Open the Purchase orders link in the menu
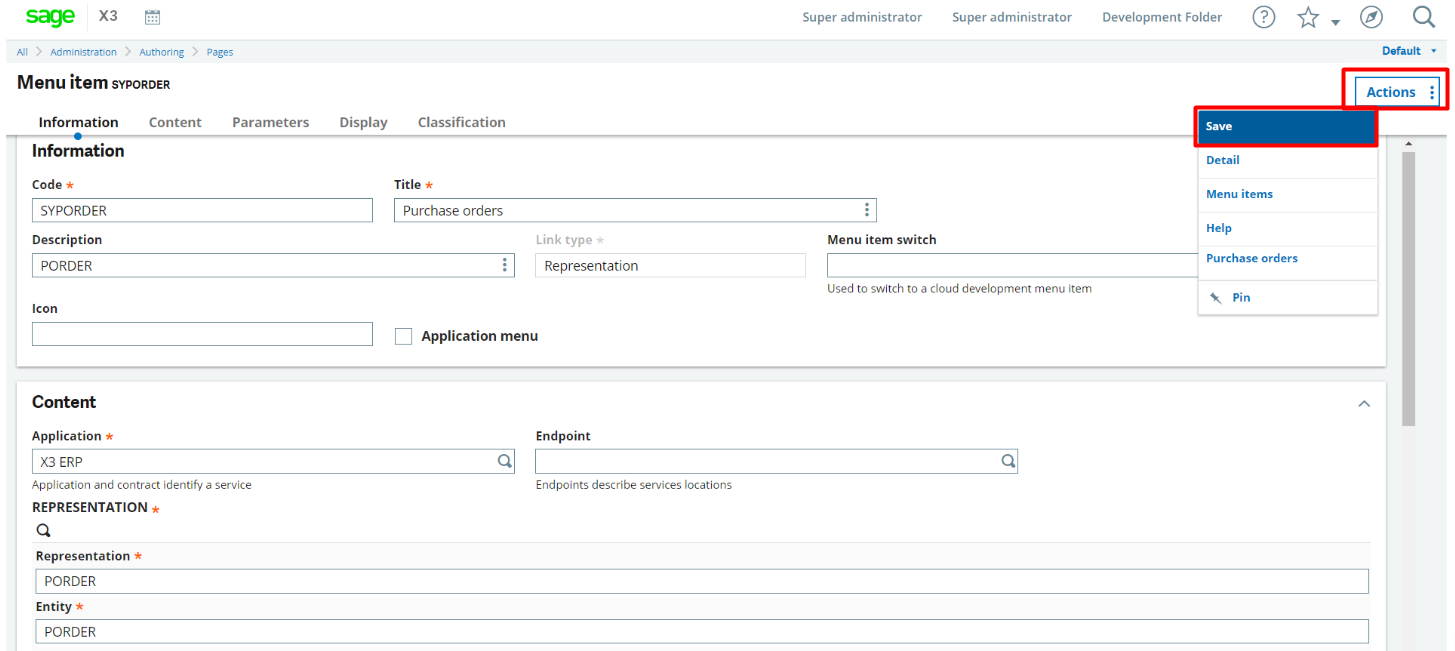This screenshot has height=651, width=1455. (x=1252, y=258)
